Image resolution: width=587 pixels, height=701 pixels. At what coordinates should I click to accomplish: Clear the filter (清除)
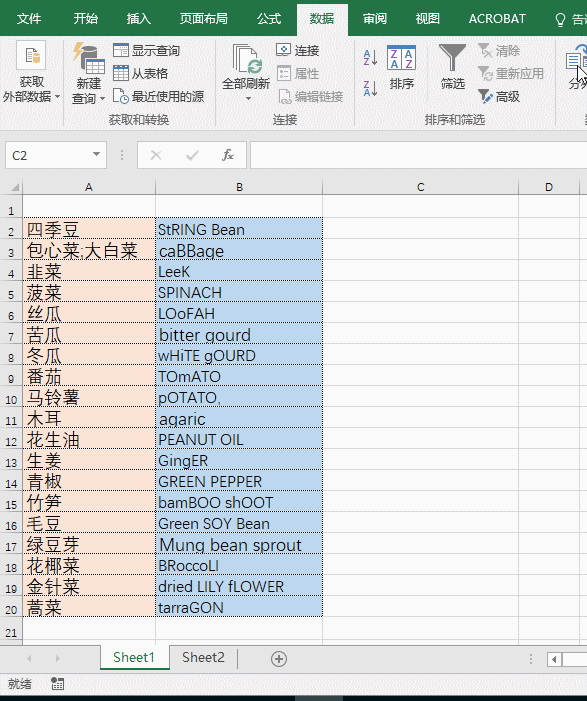tap(499, 51)
